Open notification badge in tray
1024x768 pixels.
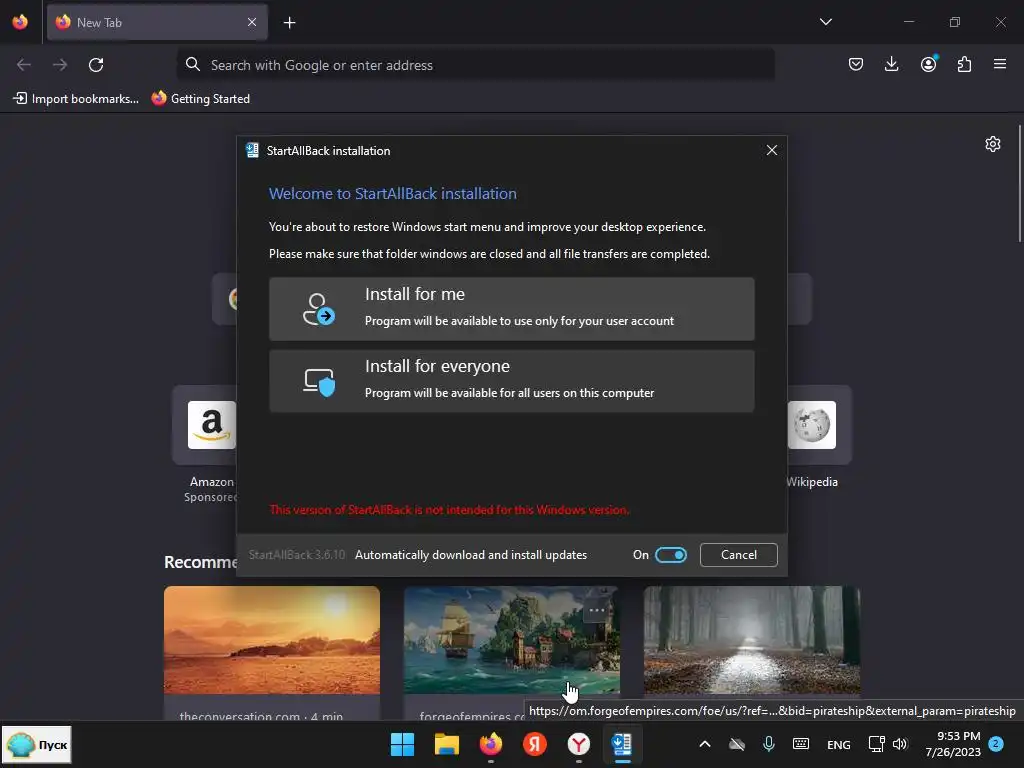tap(996, 744)
